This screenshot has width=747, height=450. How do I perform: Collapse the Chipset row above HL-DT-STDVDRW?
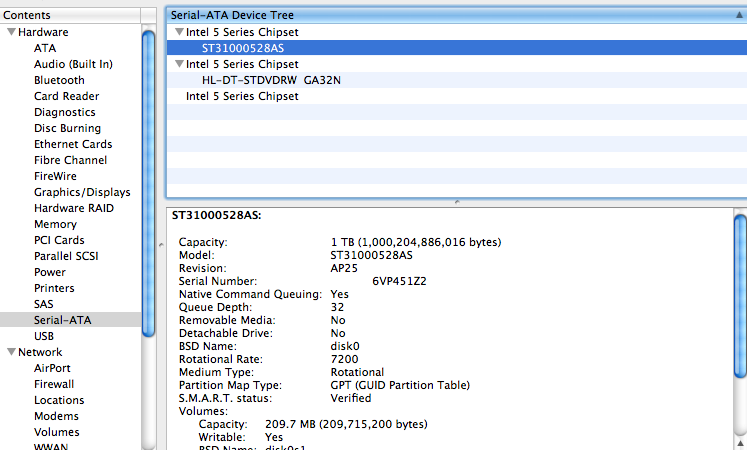point(179,64)
